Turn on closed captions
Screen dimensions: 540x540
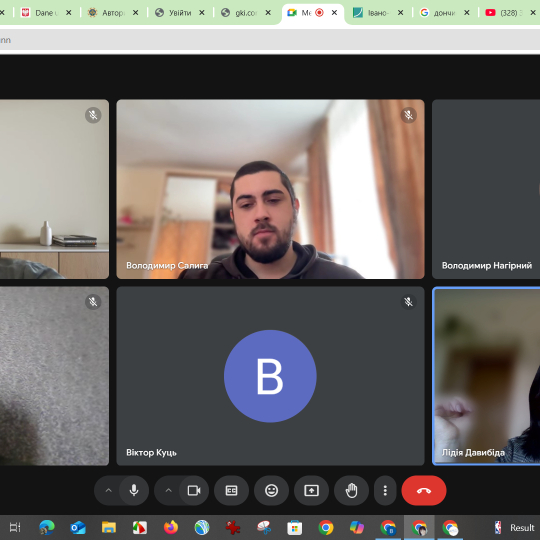point(231,490)
